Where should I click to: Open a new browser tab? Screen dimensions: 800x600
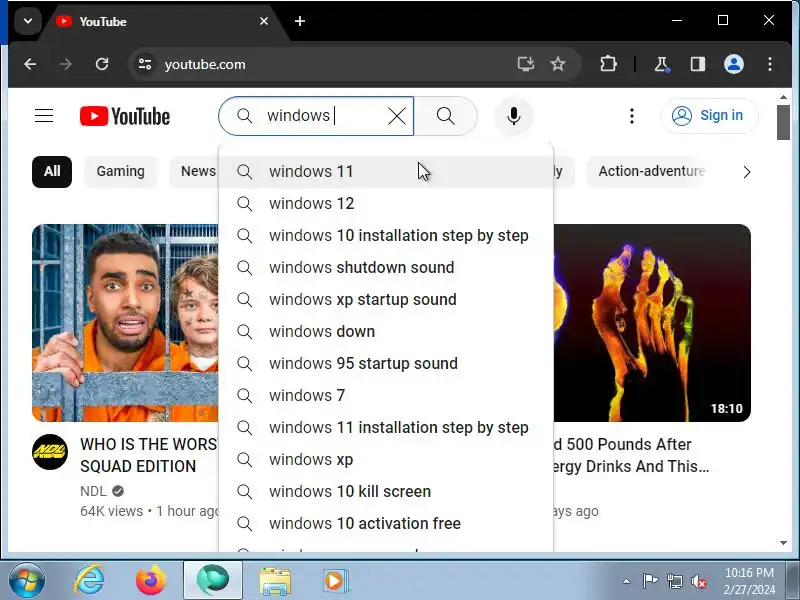coord(300,21)
